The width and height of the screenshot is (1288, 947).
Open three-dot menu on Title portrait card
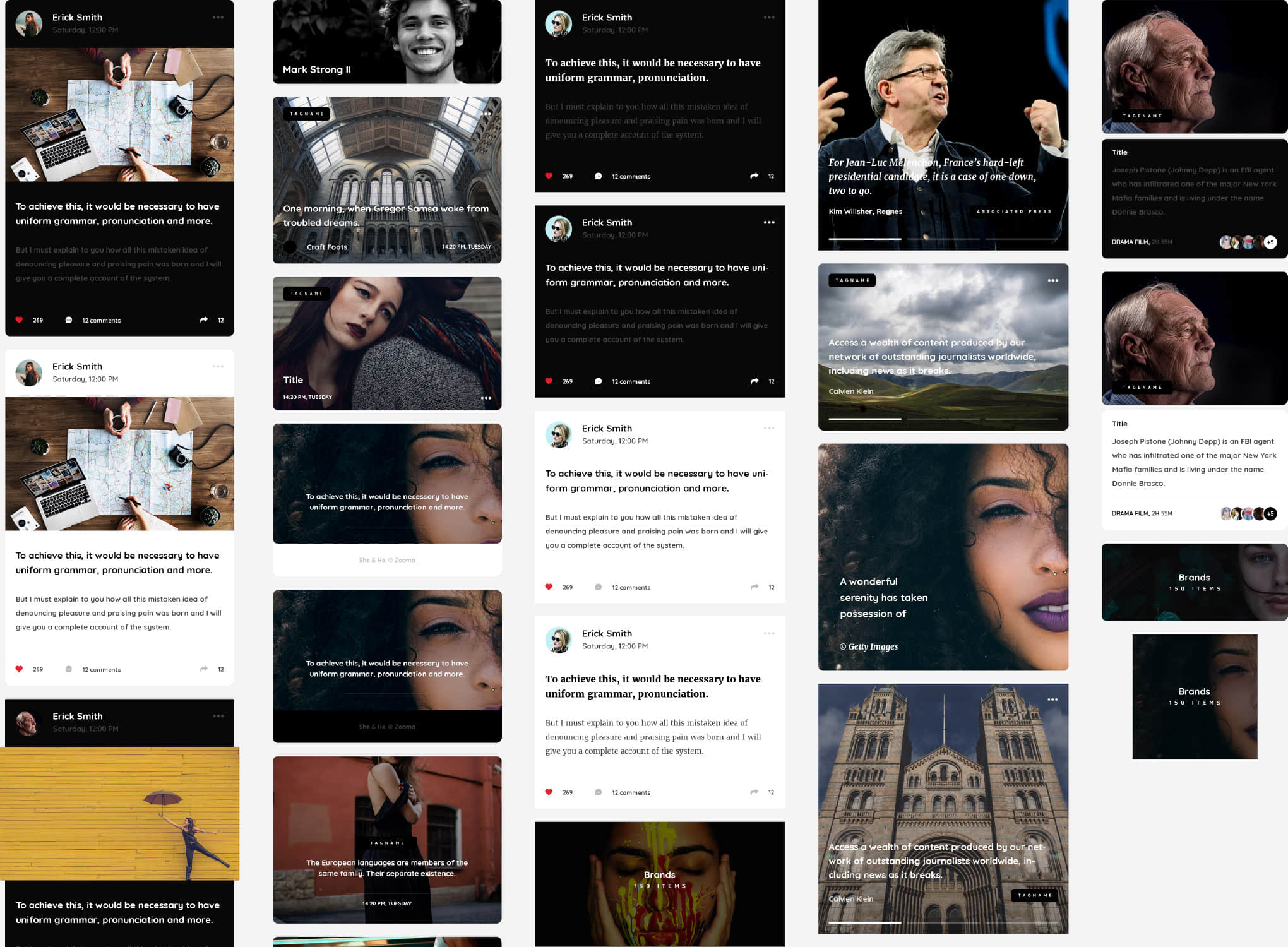486,398
